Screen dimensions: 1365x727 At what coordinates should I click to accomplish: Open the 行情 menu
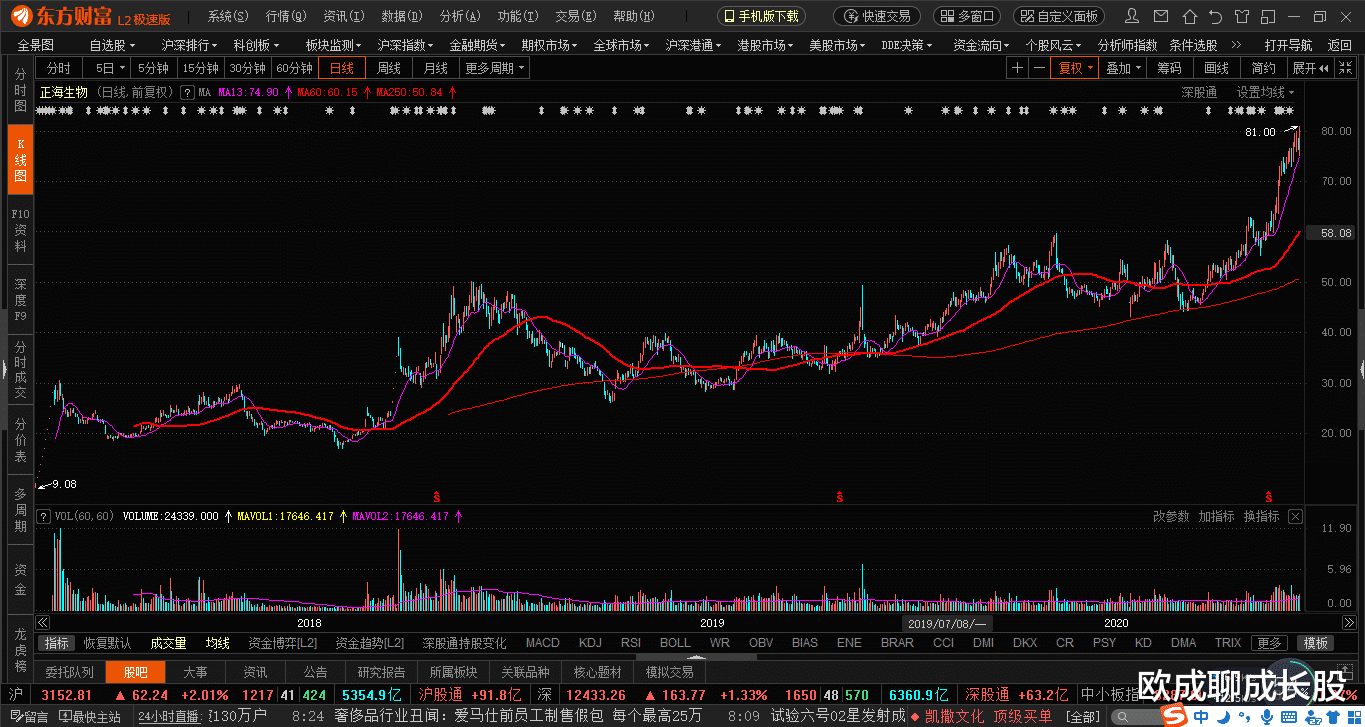pos(287,17)
